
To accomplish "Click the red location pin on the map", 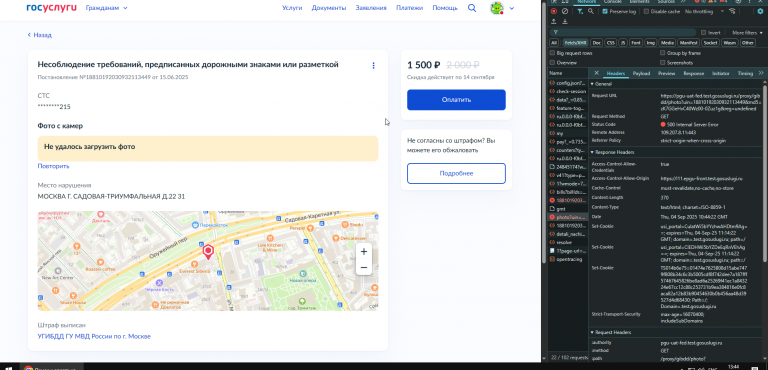I will (208, 252).
